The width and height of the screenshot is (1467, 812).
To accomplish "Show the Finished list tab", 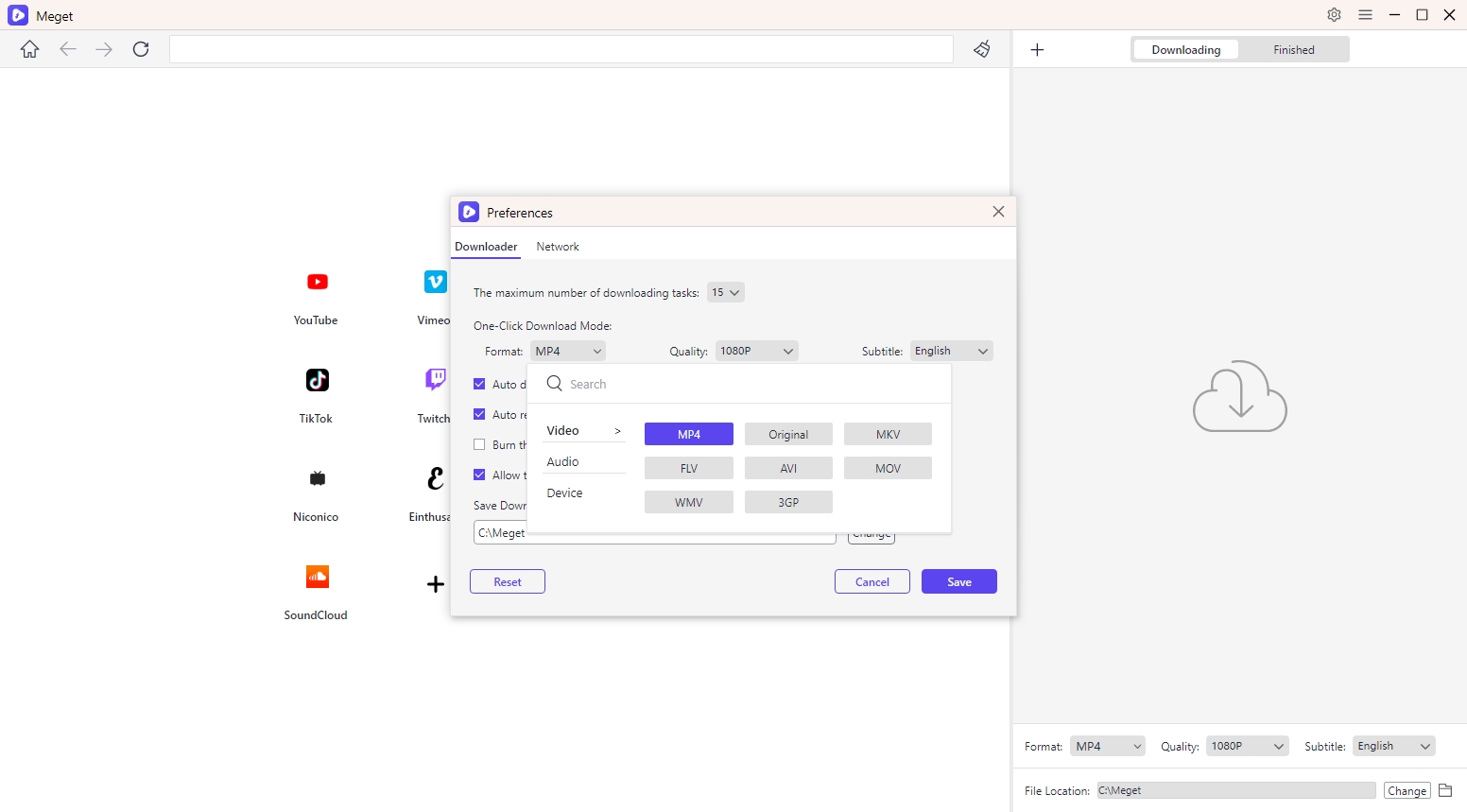I will (1294, 50).
